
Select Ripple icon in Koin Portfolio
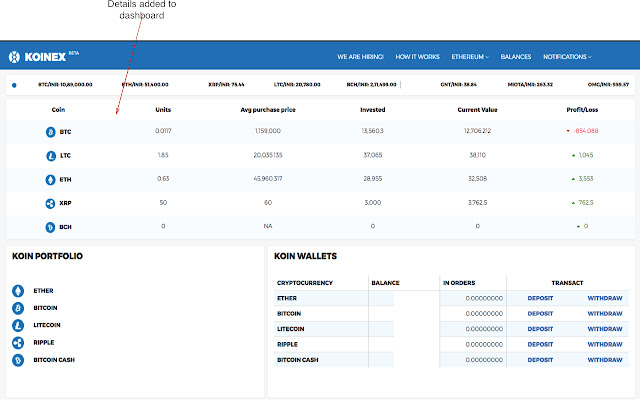click(18, 342)
